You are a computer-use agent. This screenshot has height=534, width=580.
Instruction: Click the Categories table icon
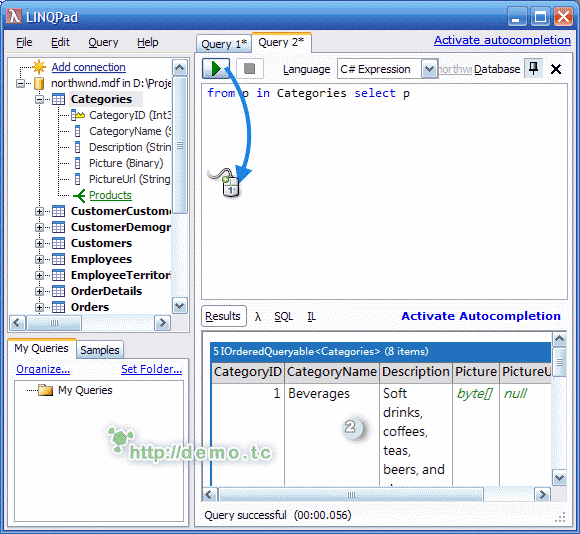tap(58, 99)
